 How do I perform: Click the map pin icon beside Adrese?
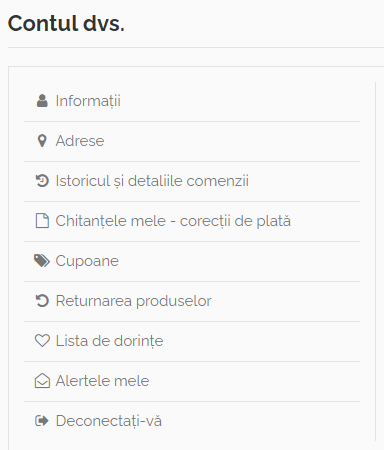click(x=42, y=141)
